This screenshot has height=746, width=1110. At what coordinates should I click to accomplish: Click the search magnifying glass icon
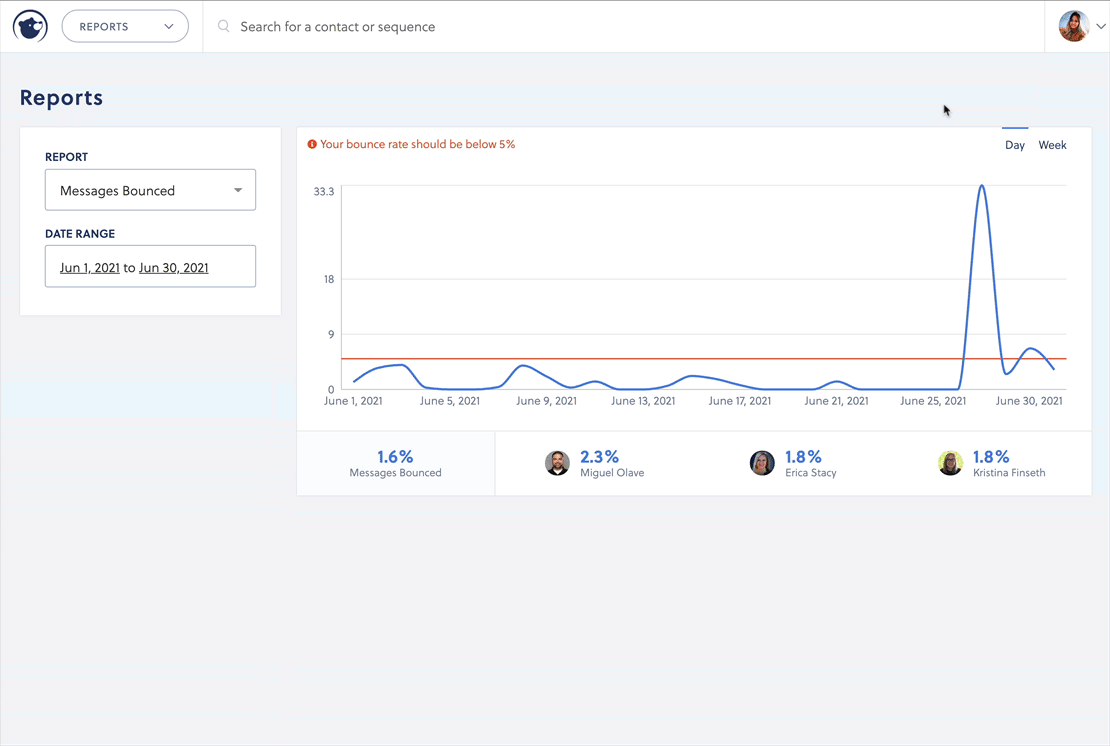click(223, 26)
